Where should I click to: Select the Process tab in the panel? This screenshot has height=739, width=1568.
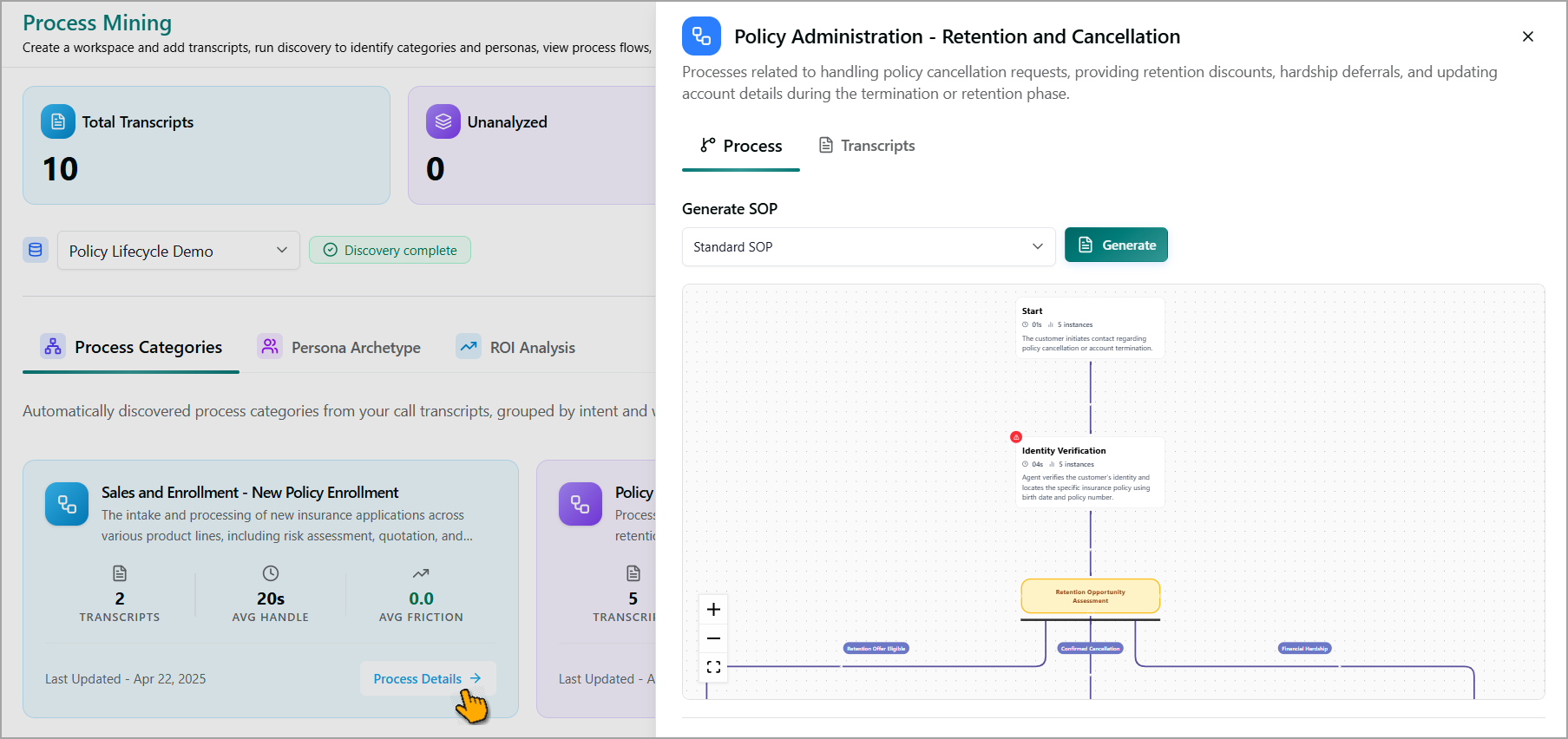(741, 146)
